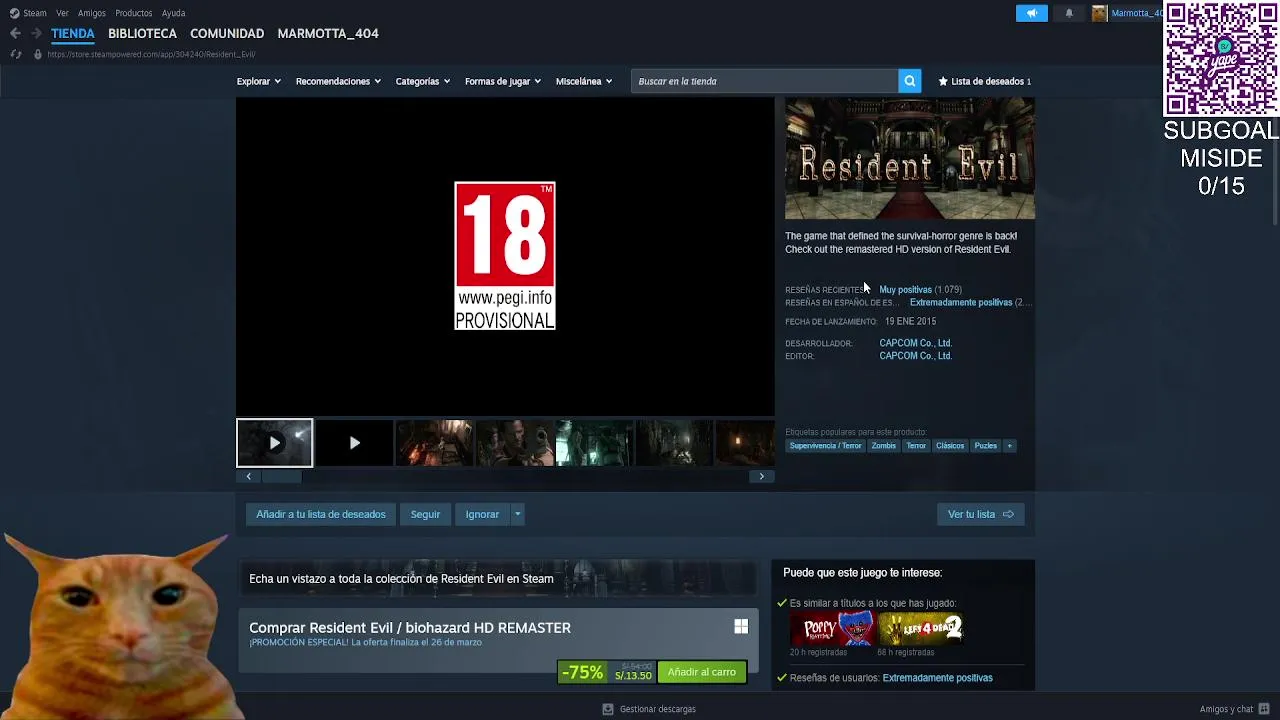Click the Windows platform icon
The width and height of the screenshot is (1280, 720).
click(741, 626)
